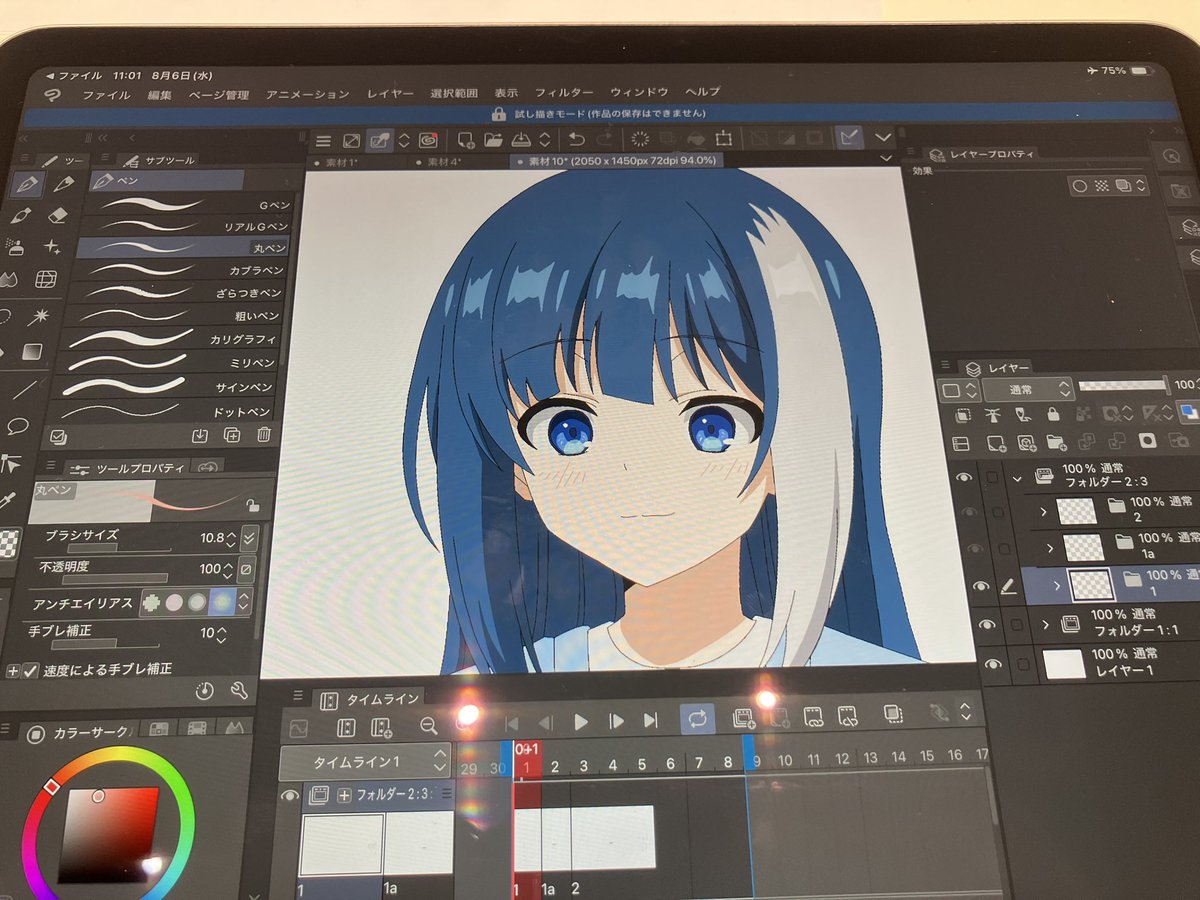Screen dimensions: 1200x900
Task: Switch to canvas tab 素材1
Action: pos(340,161)
